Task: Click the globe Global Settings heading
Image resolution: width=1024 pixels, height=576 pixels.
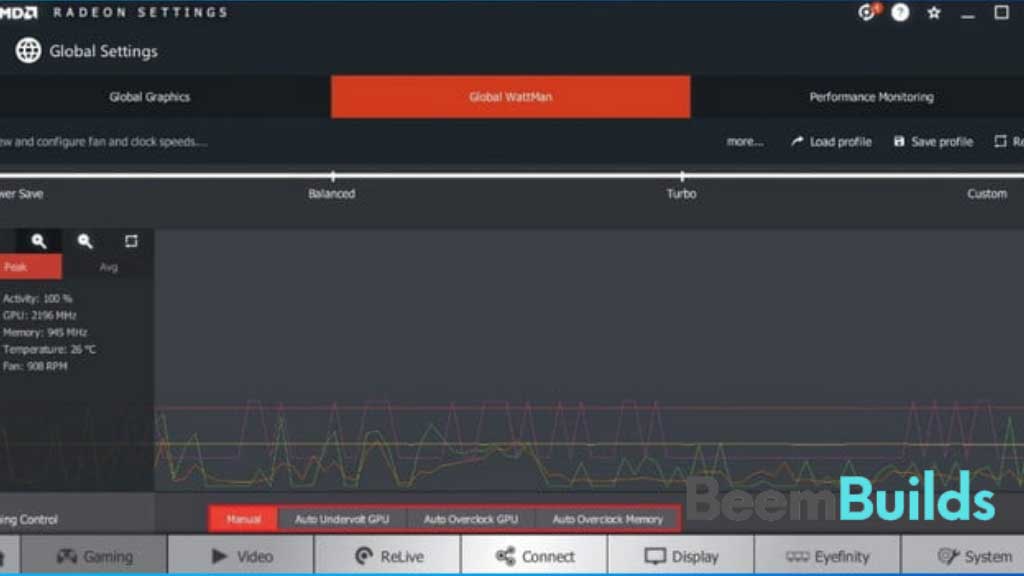Action: [86, 51]
